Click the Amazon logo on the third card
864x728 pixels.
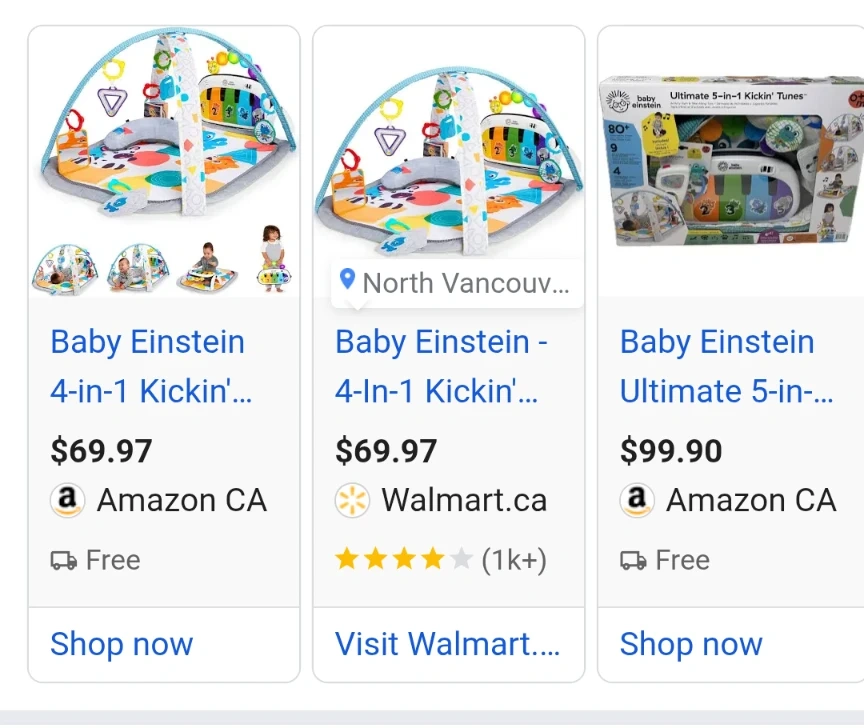637,500
